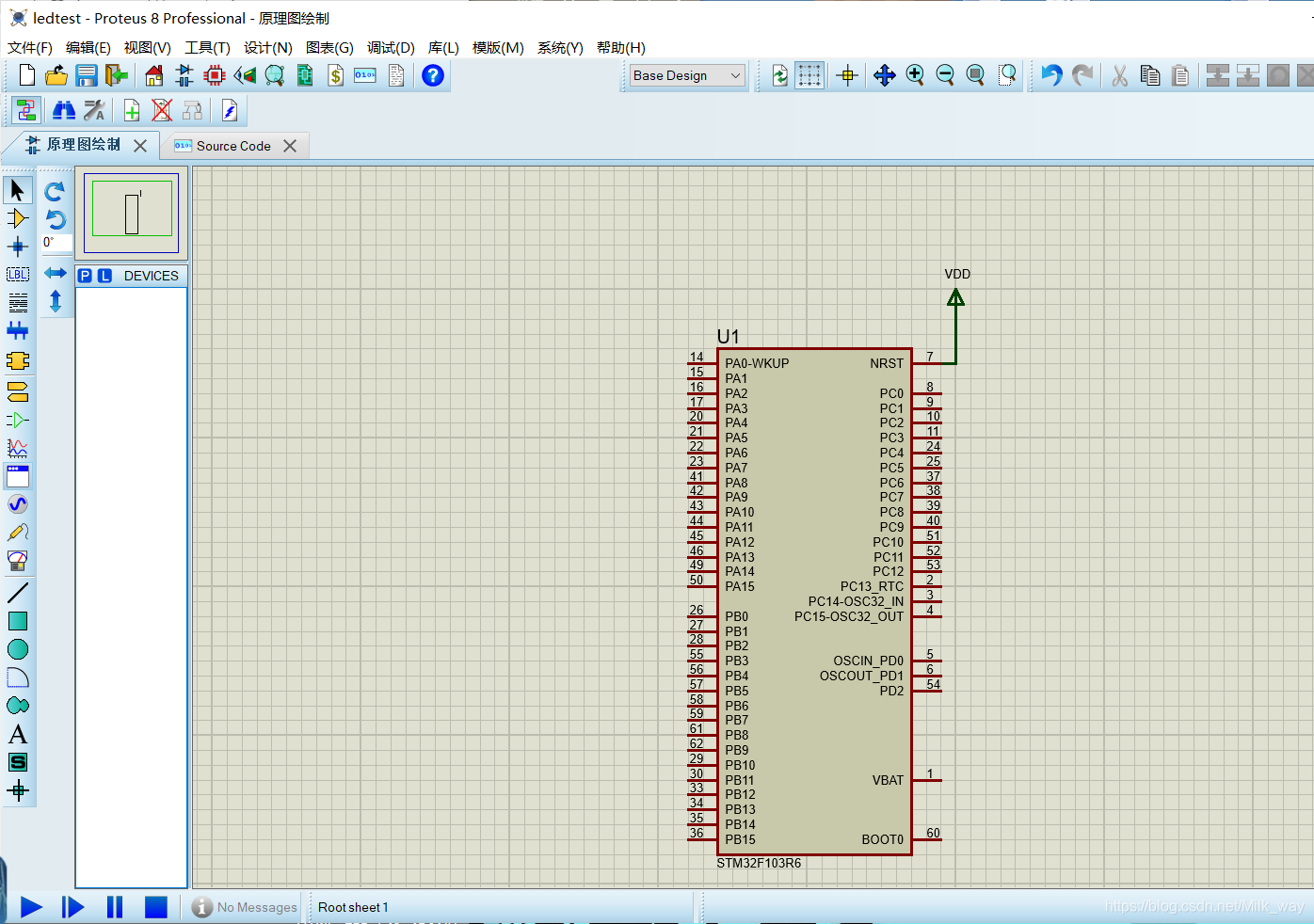Click the PCB Layout chip icon
Screen dimensions: 1314x924
(215, 75)
